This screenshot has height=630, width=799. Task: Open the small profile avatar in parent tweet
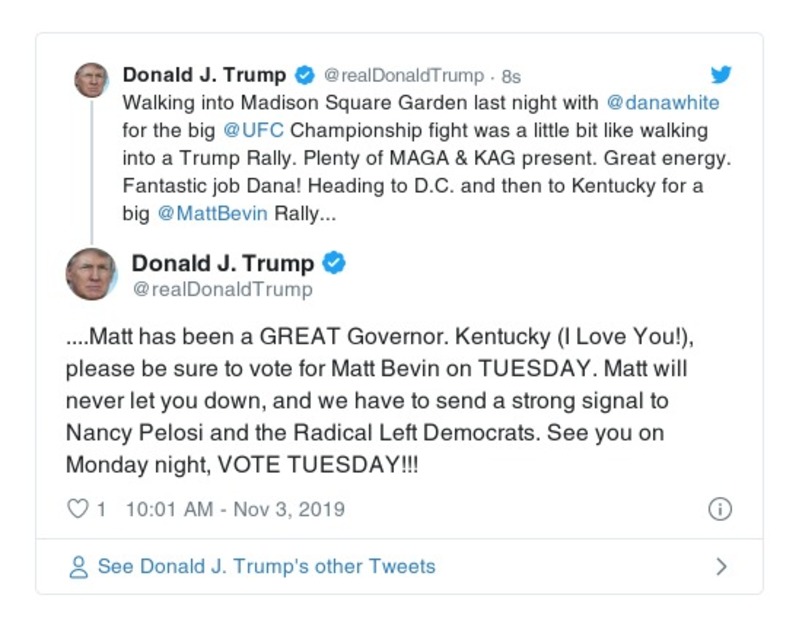(x=91, y=80)
